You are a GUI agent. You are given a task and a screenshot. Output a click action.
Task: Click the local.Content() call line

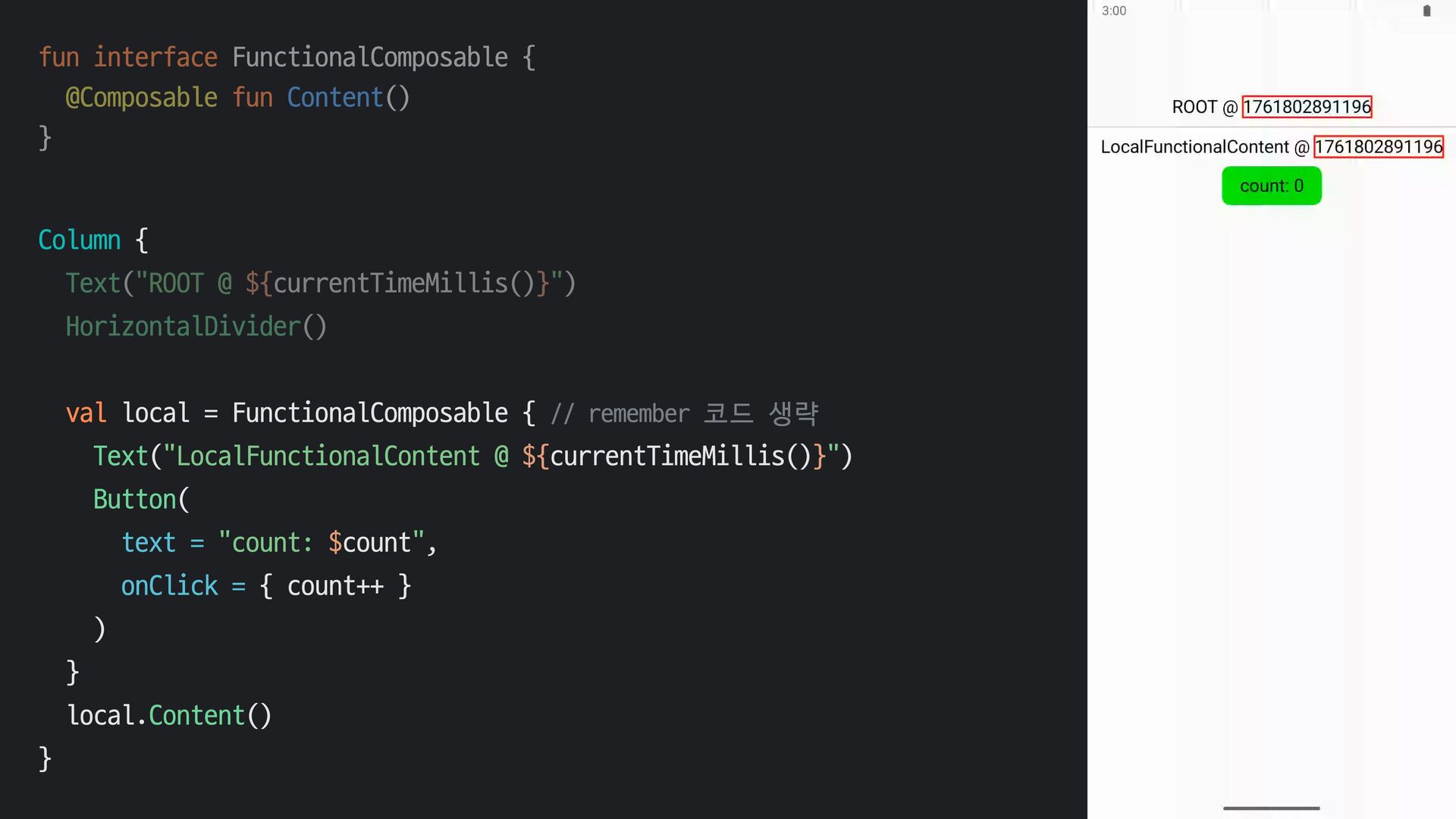point(169,716)
